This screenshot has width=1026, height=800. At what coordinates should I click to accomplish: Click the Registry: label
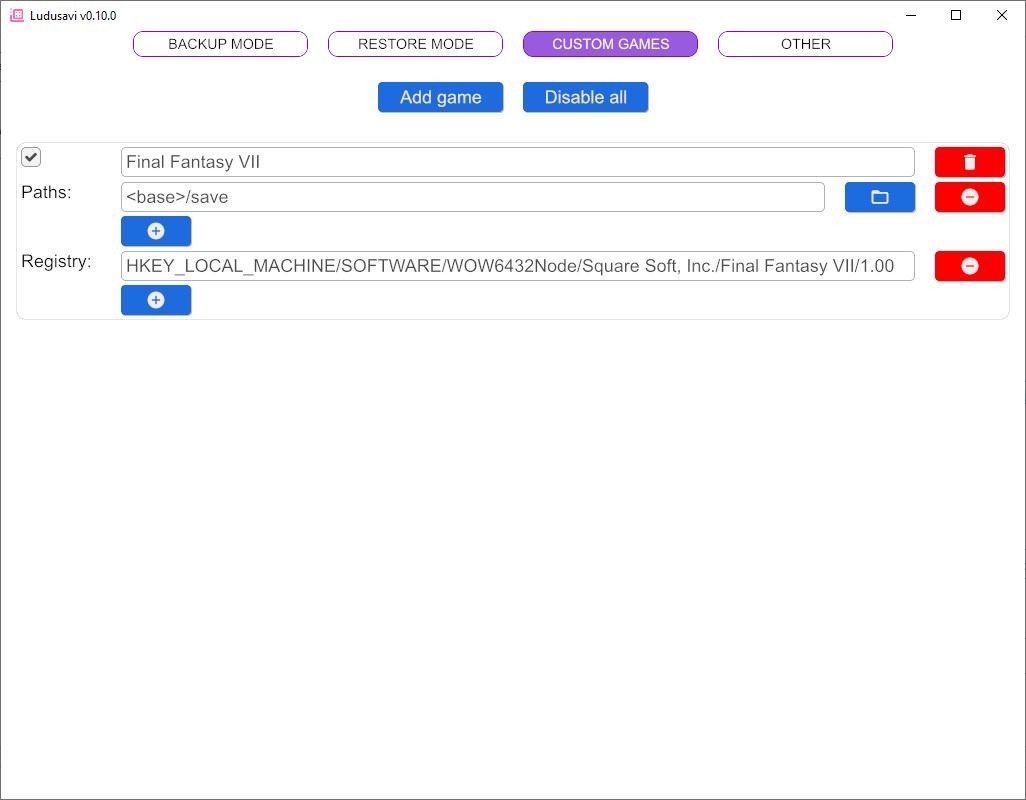56,262
